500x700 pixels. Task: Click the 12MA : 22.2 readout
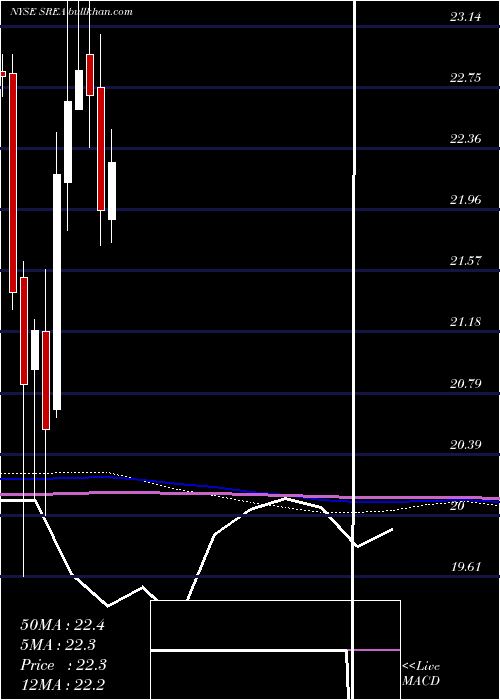click(x=62, y=684)
